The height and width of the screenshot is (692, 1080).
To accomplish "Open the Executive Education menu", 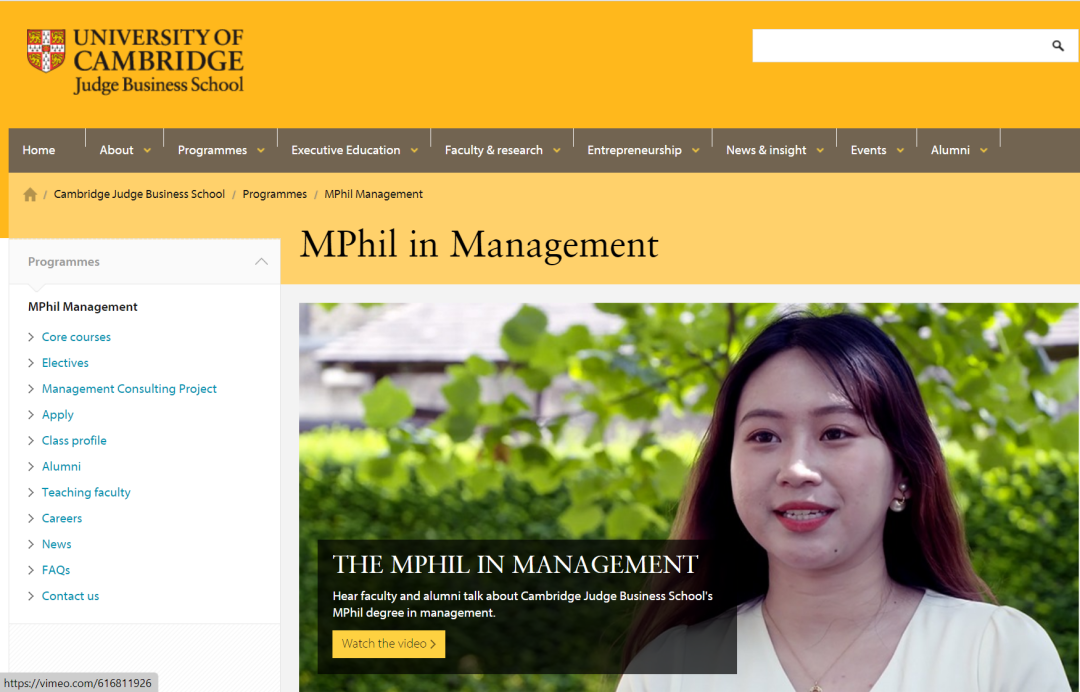I will [354, 151].
